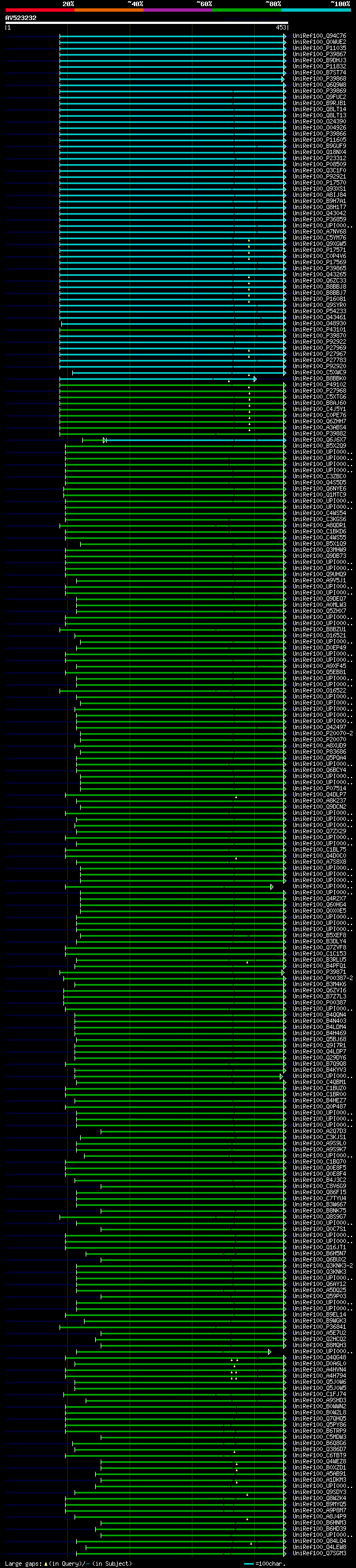
Task: Select hit UniRef100_C3ZBC0
Action: pos(319,477)
